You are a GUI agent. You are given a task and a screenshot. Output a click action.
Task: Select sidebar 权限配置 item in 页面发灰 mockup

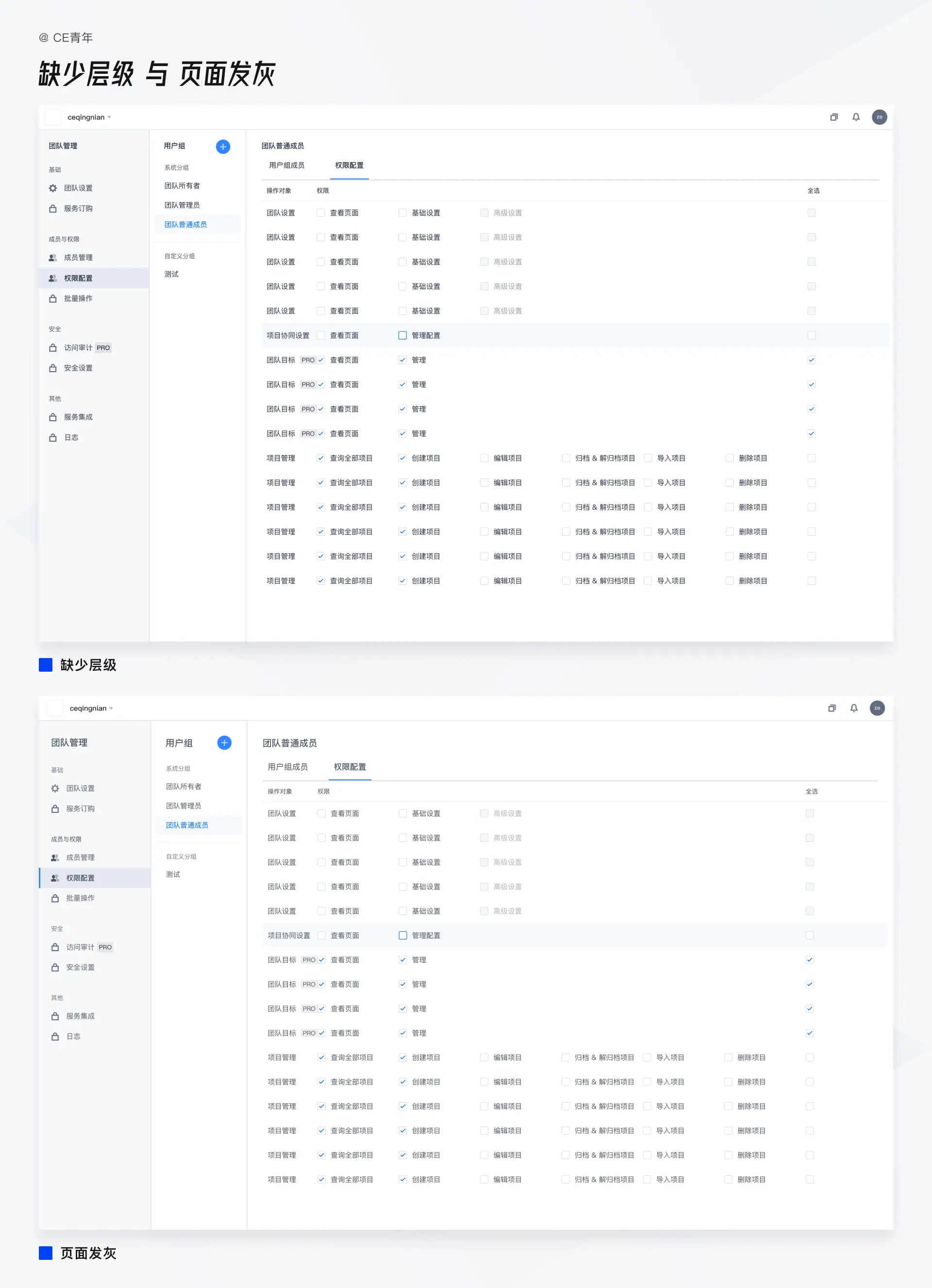click(95, 878)
